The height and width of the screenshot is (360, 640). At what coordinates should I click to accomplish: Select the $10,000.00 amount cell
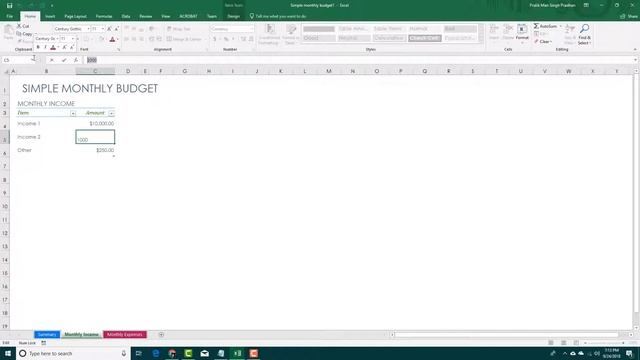(x=95, y=123)
